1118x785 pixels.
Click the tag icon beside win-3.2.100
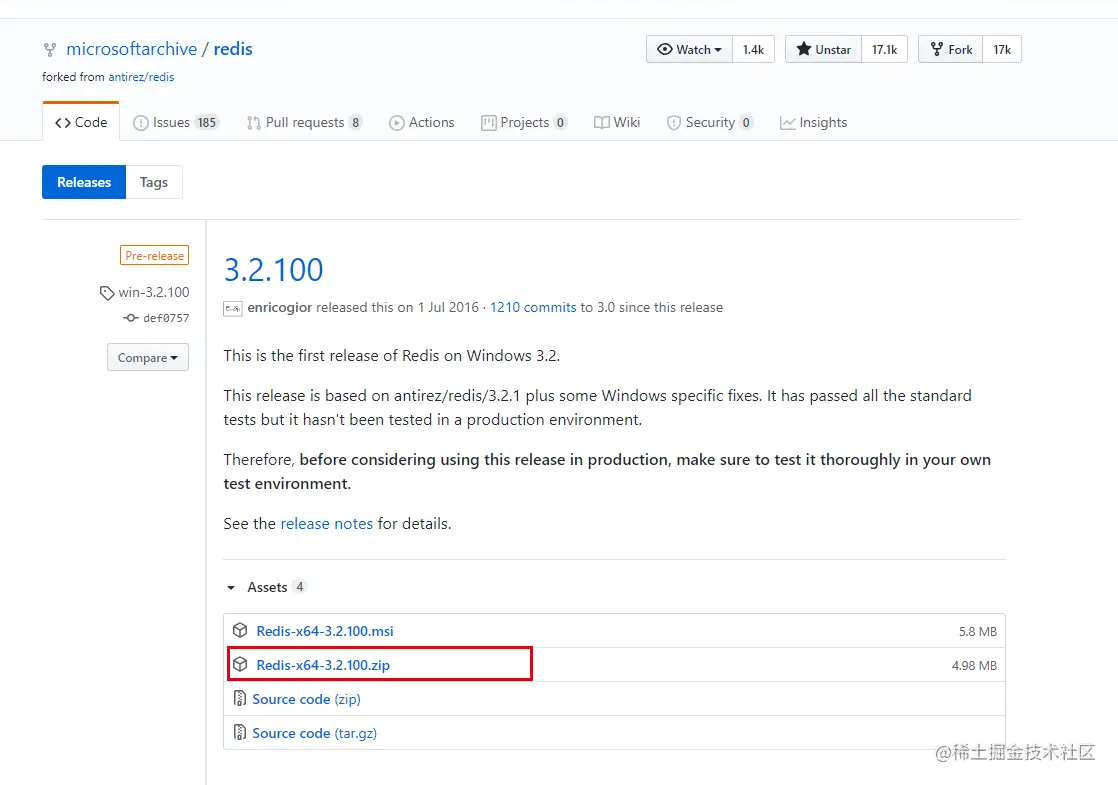click(x=107, y=293)
